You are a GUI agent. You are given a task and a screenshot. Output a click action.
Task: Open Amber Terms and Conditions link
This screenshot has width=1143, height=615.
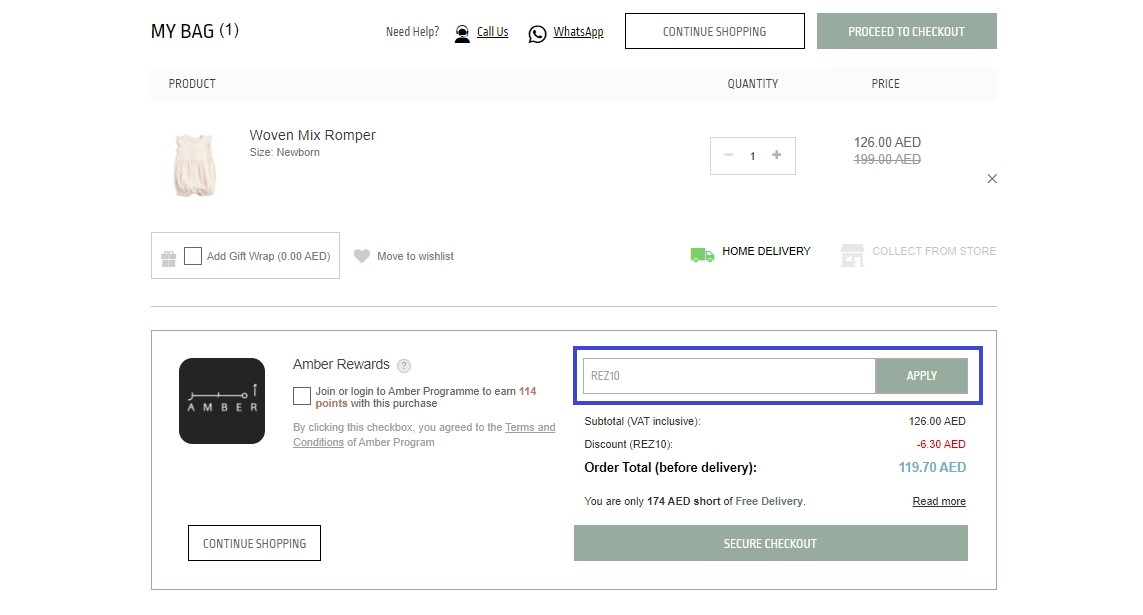point(530,428)
